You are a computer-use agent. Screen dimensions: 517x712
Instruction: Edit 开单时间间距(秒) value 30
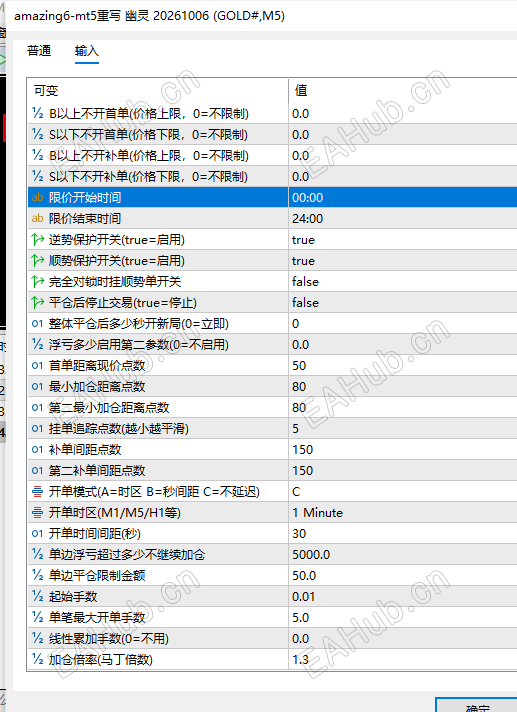(403, 534)
